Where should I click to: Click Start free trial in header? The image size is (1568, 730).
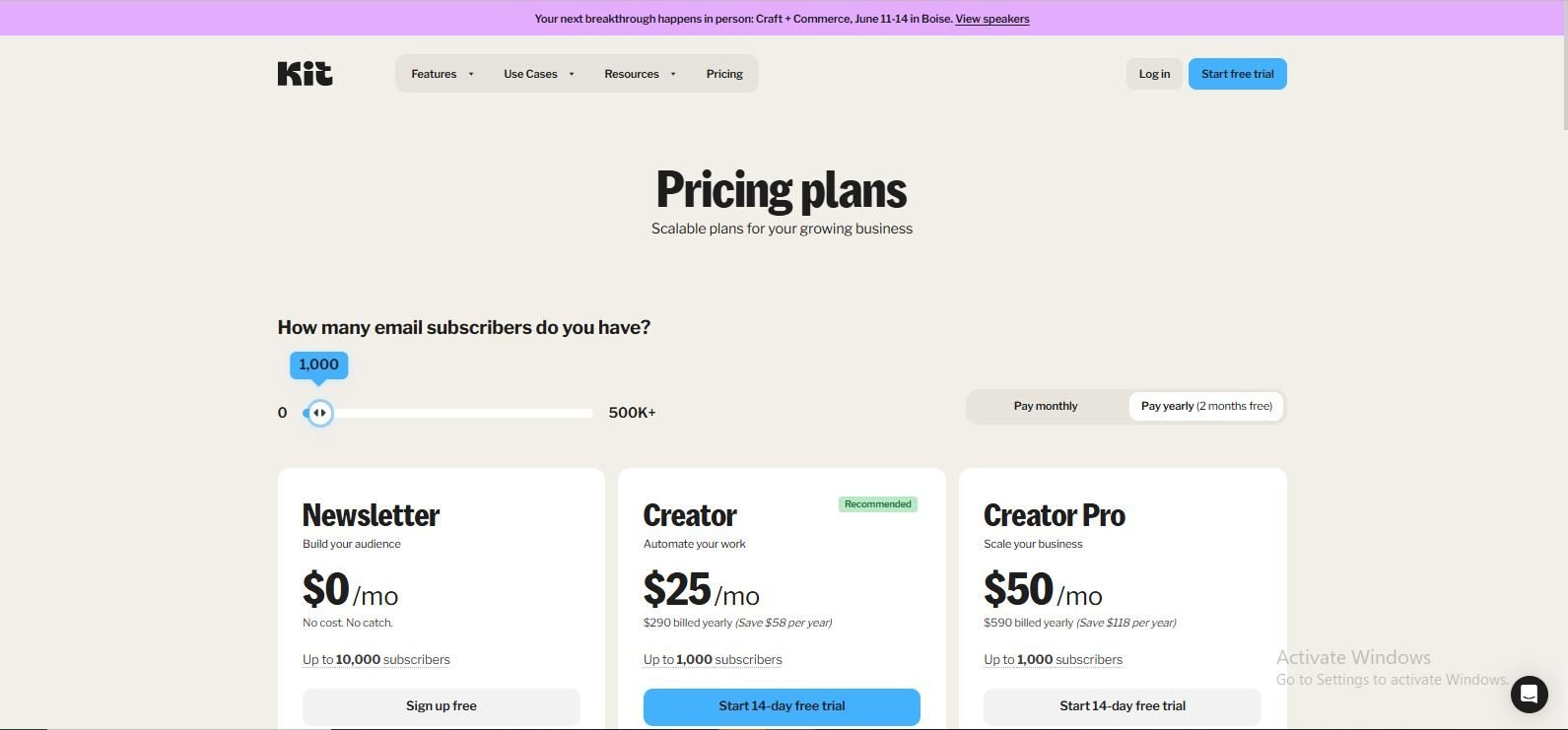[x=1237, y=74]
